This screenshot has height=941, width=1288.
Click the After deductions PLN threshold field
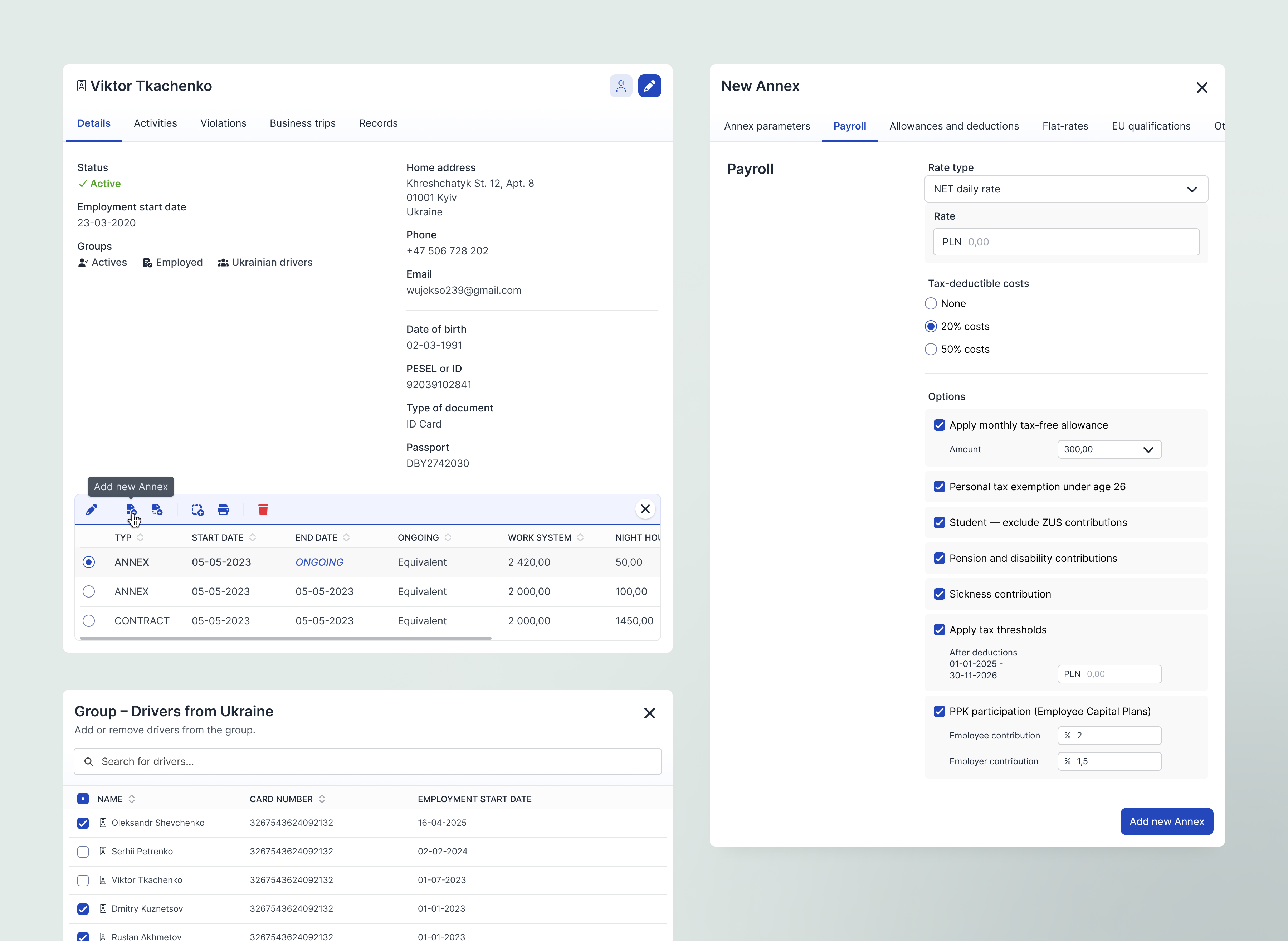click(1110, 674)
